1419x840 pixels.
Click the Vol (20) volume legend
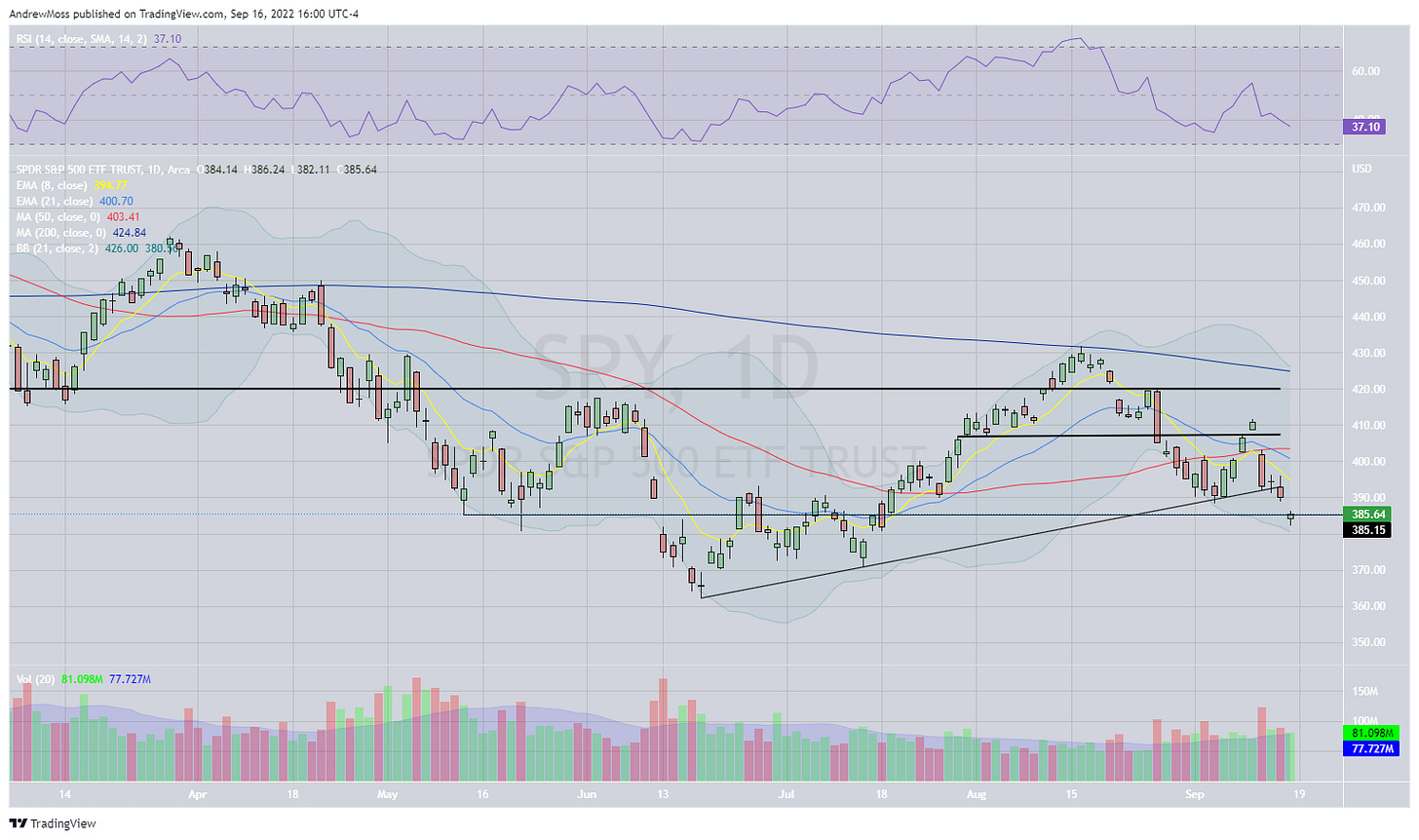pyautogui.click(x=36, y=678)
